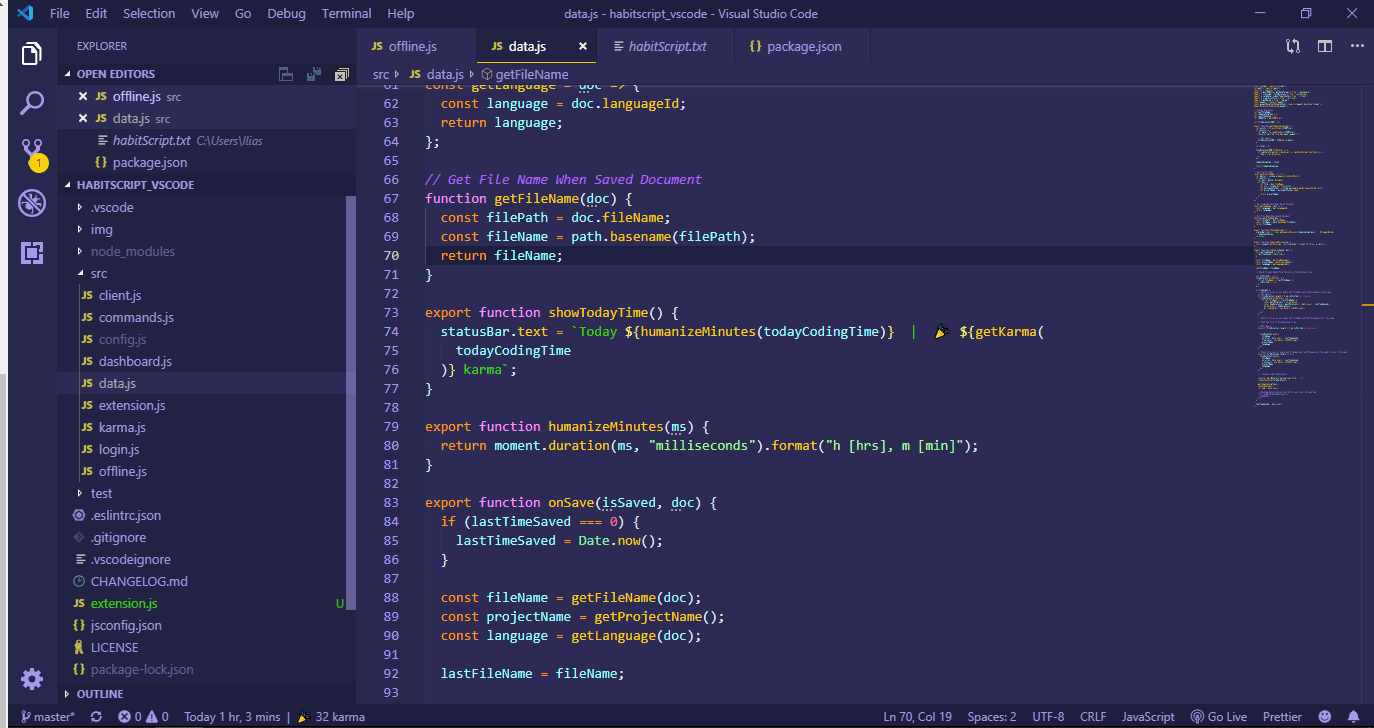Image resolution: width=1374 pixels, height=728 pixels.
Task: Open the Extensions view icon
Action: tap(32, 253)
